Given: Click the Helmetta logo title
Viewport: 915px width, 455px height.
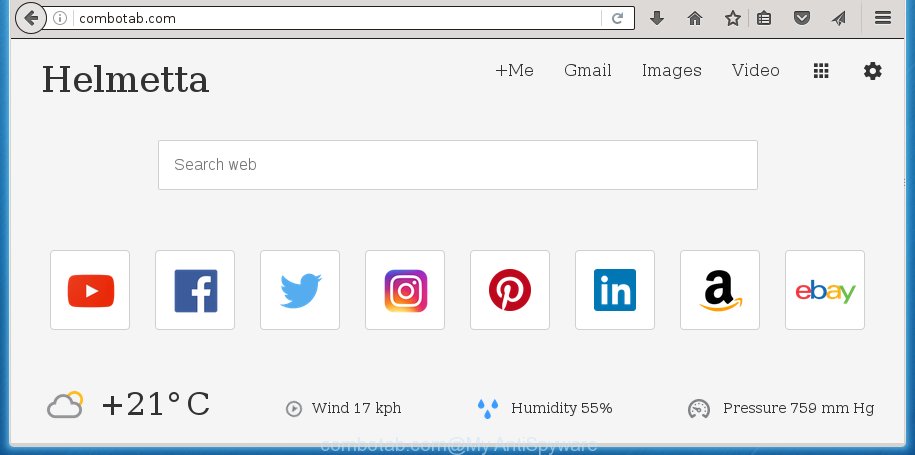Looking at the screenshot, I should point(125,79).
